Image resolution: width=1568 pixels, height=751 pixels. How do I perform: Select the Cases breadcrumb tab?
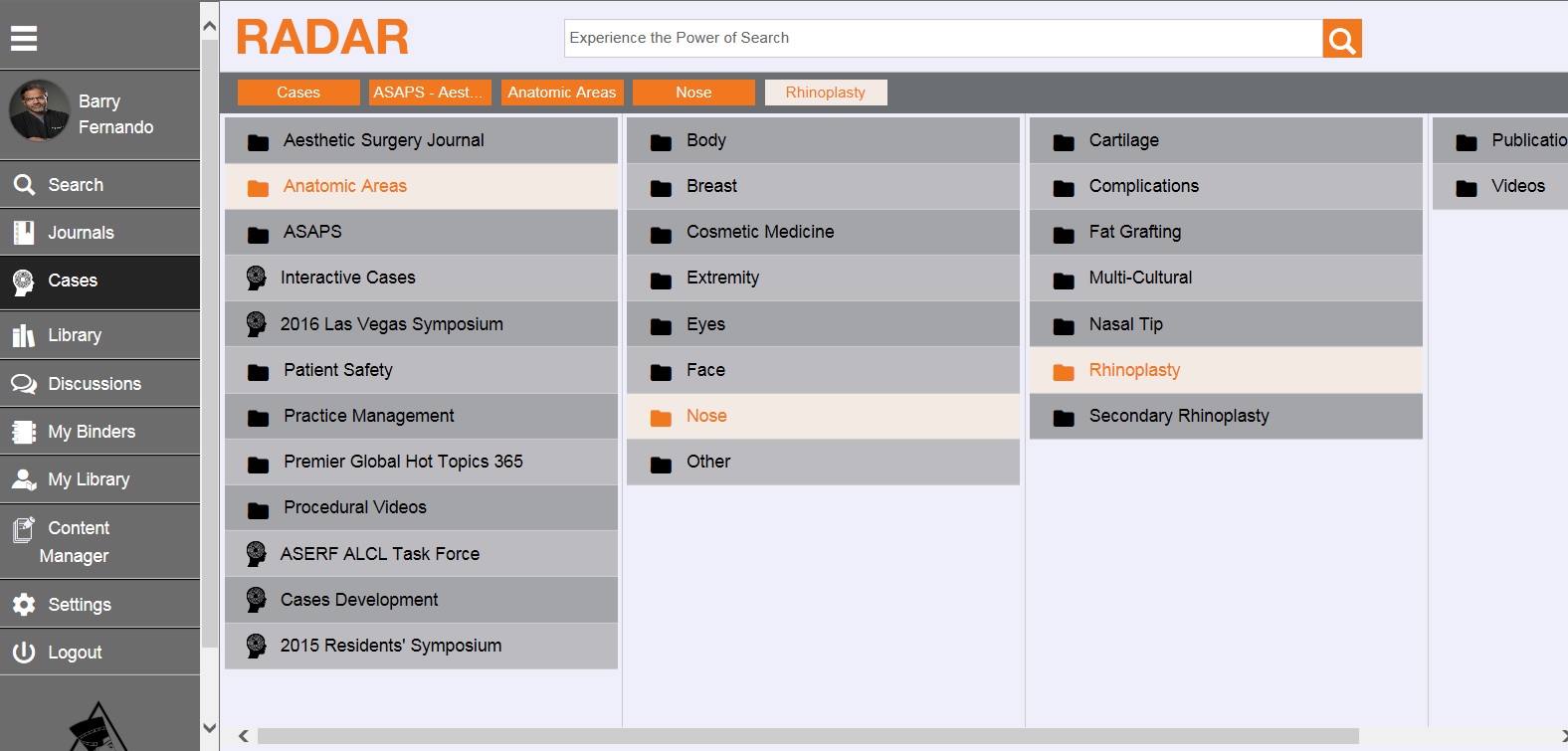(298, 93)
